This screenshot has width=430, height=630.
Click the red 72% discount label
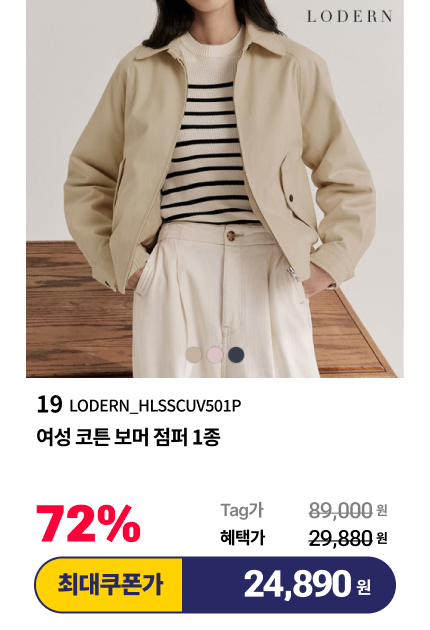tap(88, 524)
